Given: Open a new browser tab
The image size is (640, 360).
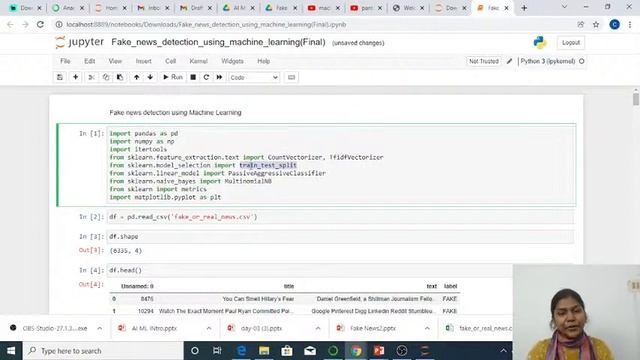Looking at the screenshot, I should tap(524, 8).
